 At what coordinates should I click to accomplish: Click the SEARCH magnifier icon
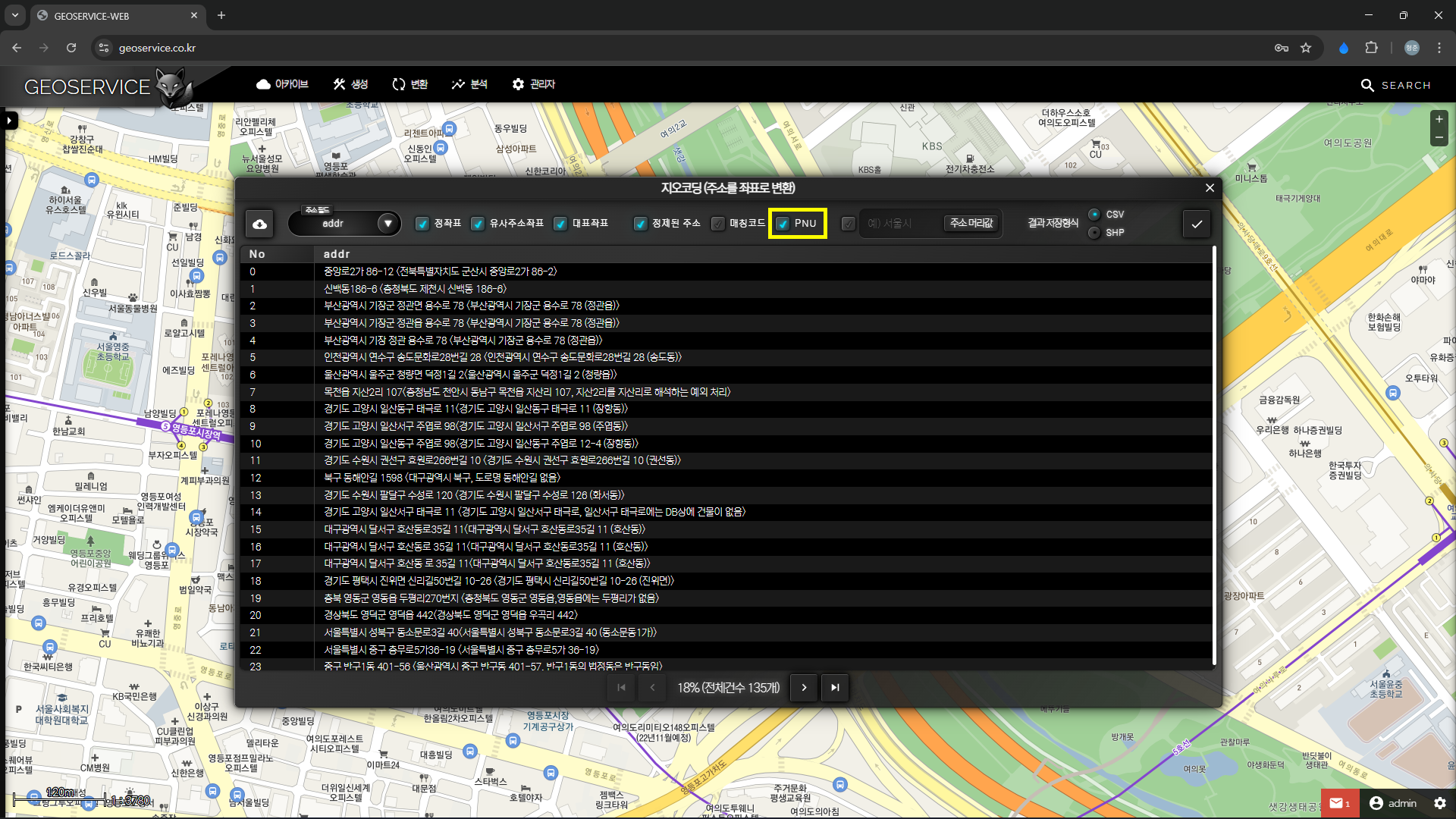[x=1367, y=86]
